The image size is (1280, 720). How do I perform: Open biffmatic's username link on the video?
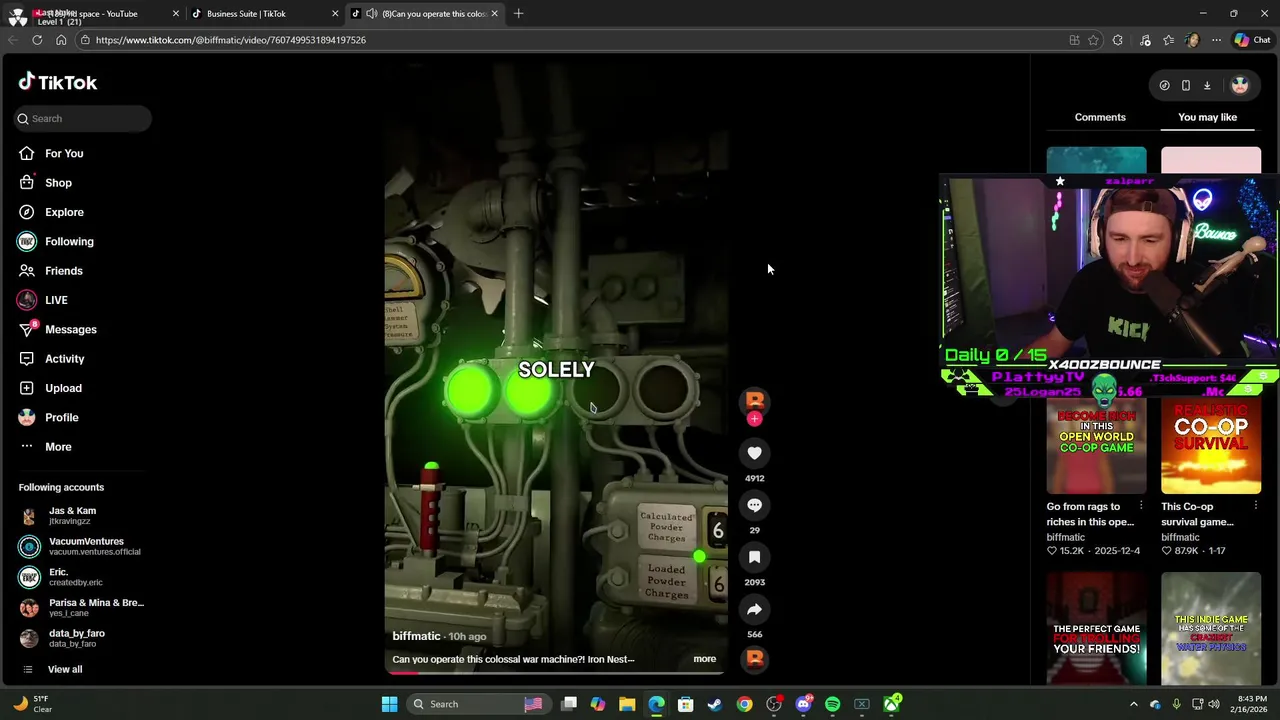tap(416, 636)
